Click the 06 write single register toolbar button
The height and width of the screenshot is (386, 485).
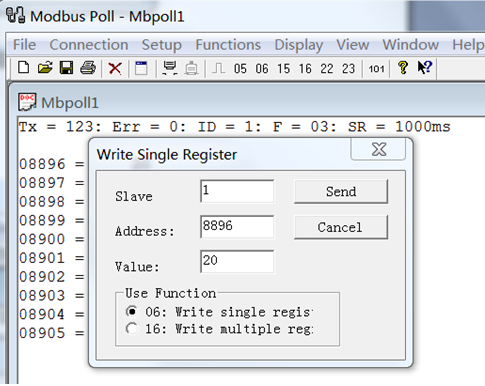pos(262,69)
